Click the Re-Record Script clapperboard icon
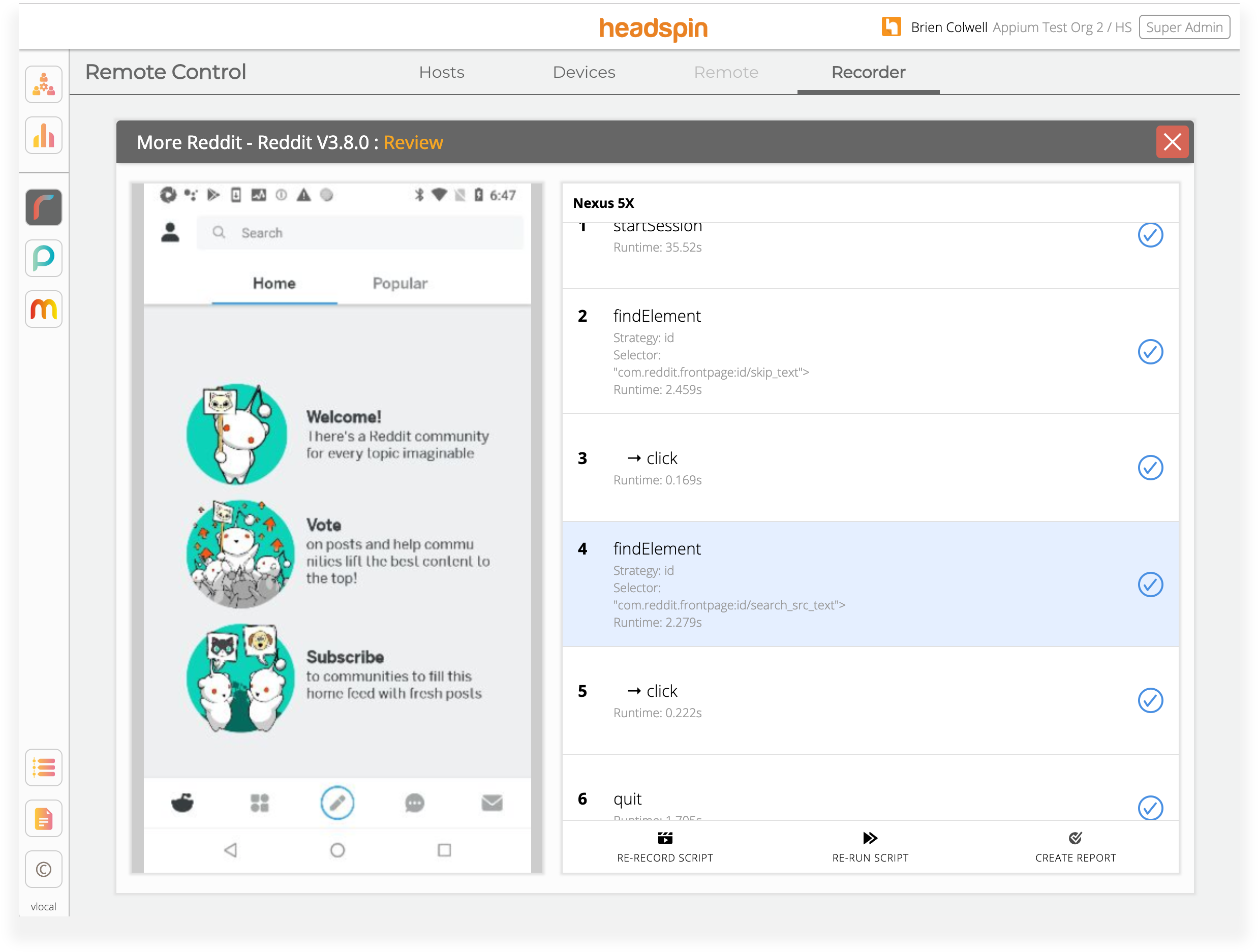Screen dimensions: 1258x952 tap(665, 838)
